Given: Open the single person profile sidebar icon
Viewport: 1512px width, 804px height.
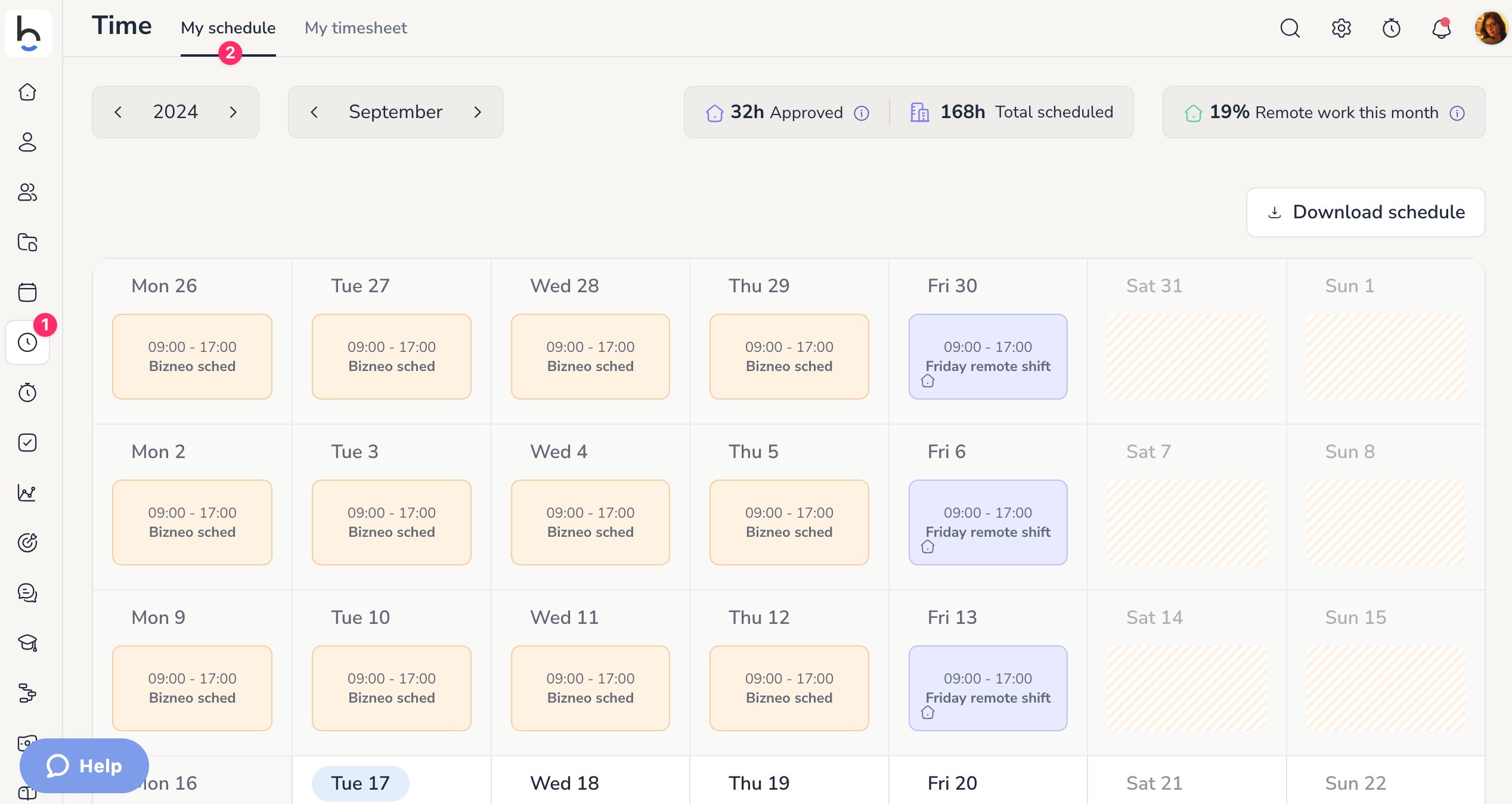Looking at the screenshot, I should click(27, 142).
